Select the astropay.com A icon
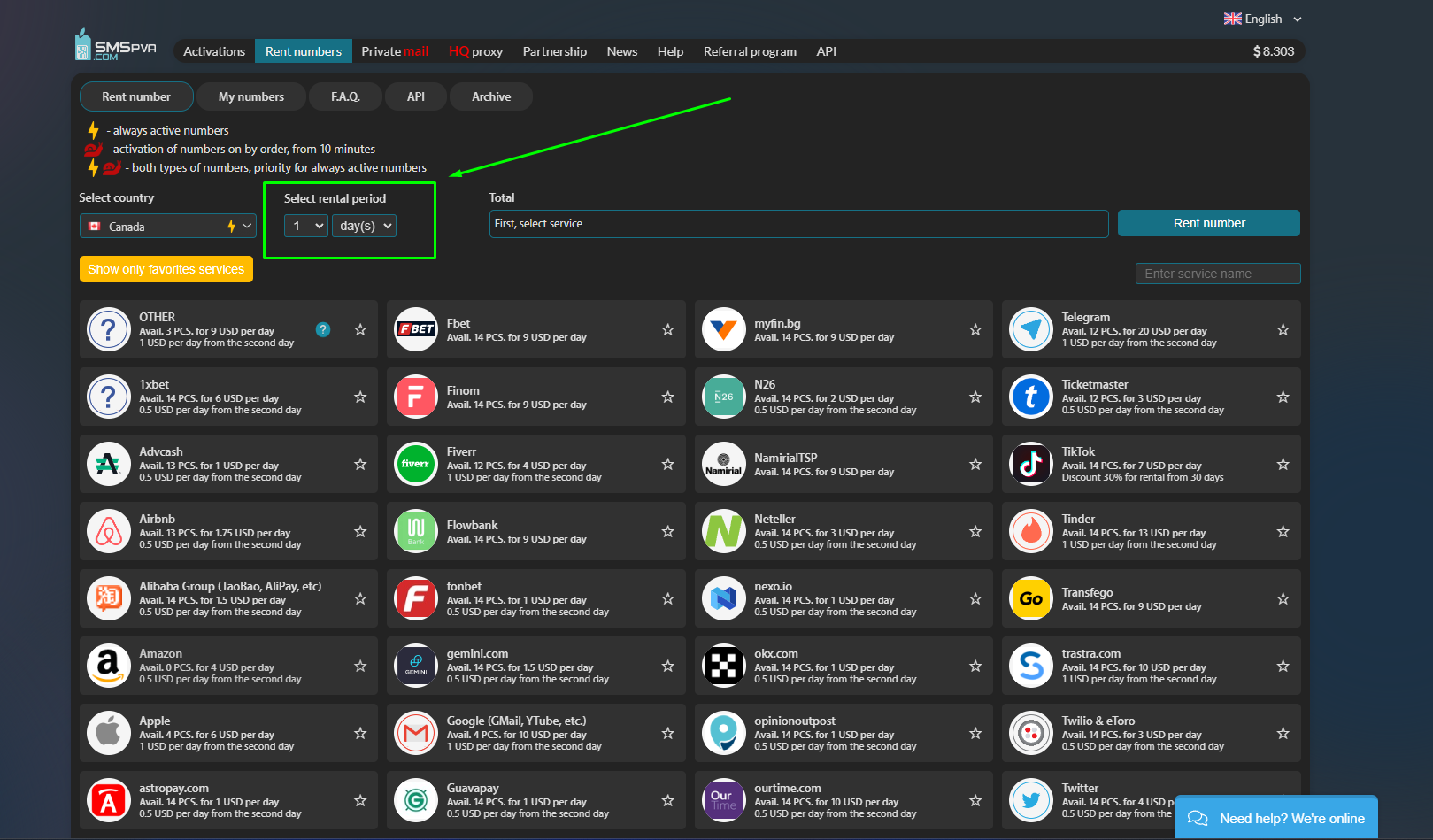Screen dimensions: 1433x840 click(109, 800)
